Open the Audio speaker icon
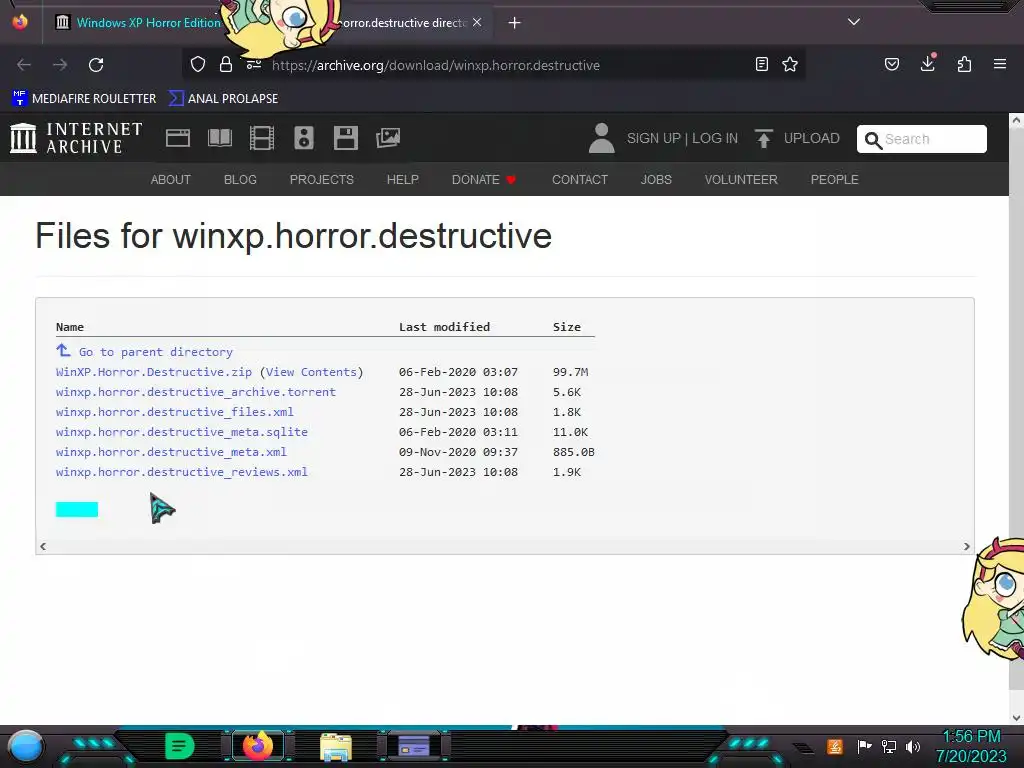 (x=304, y=138)
